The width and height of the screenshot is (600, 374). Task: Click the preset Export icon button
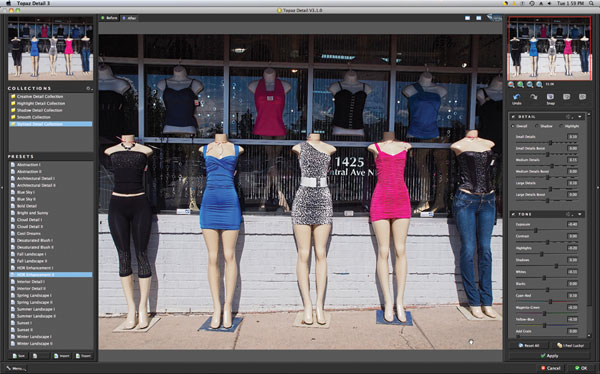click(x=83, y=356)
